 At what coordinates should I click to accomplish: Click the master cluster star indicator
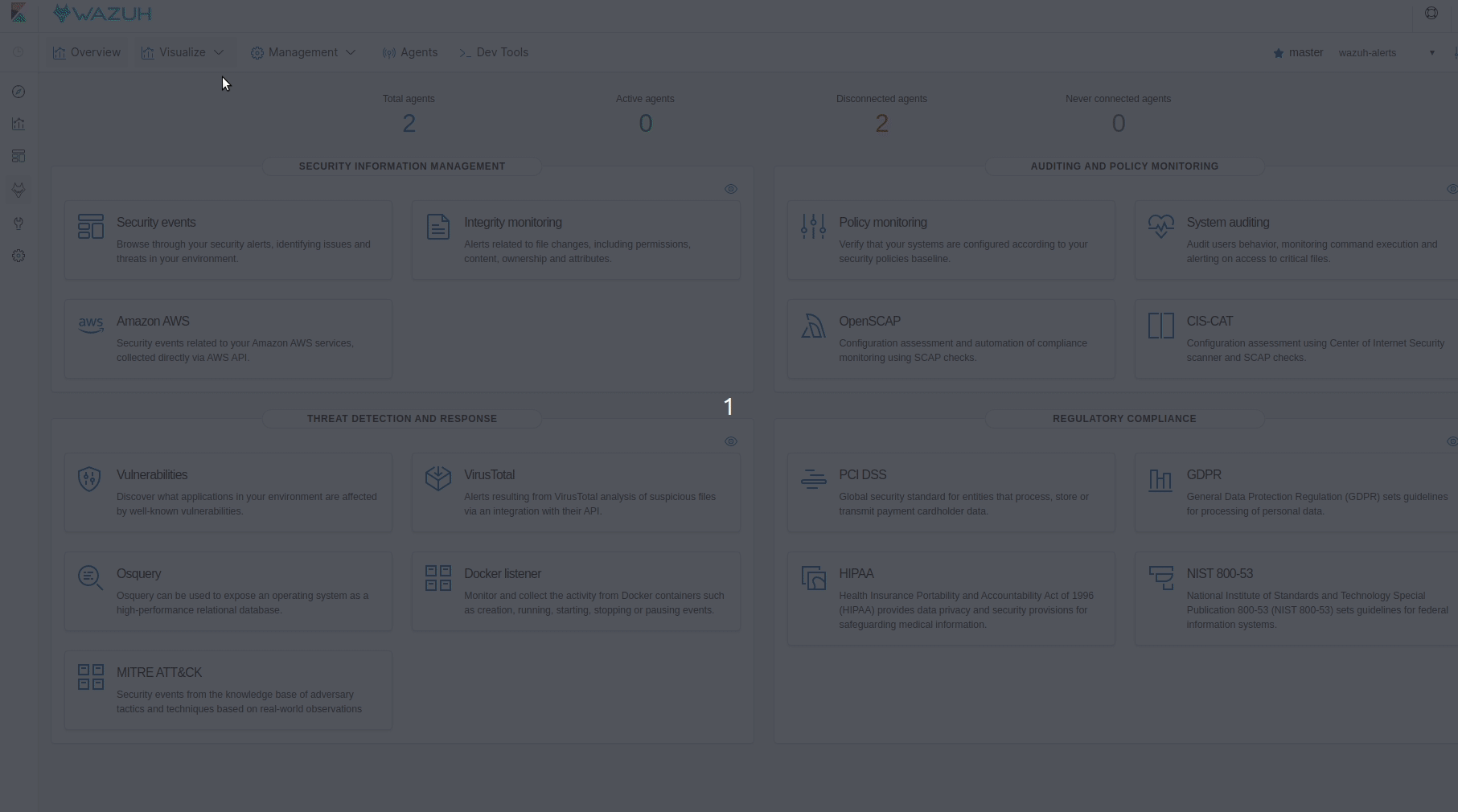click(x=1279, y=53)
